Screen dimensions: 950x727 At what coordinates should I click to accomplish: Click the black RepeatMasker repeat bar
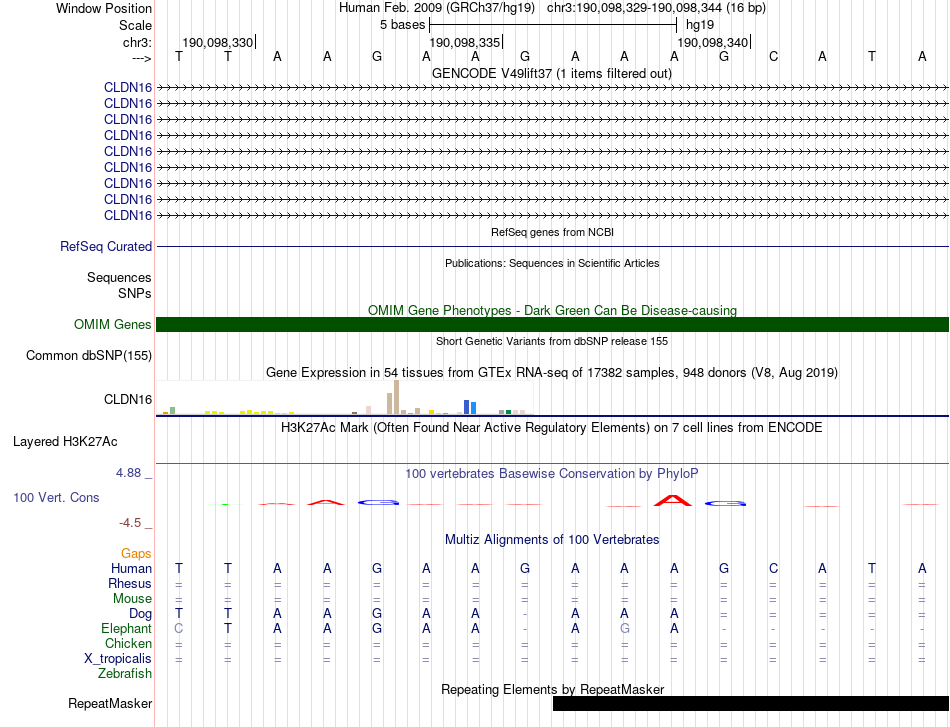pos(751,703)
